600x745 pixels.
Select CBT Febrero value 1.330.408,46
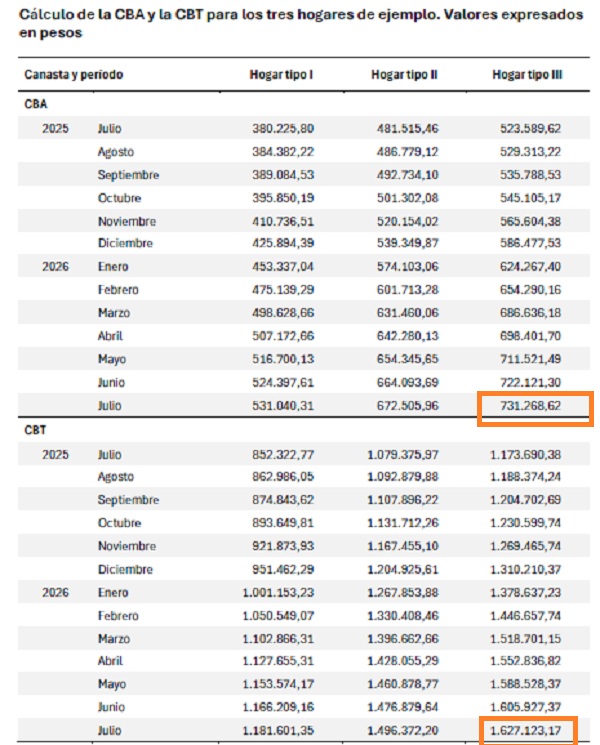point(403,616)
